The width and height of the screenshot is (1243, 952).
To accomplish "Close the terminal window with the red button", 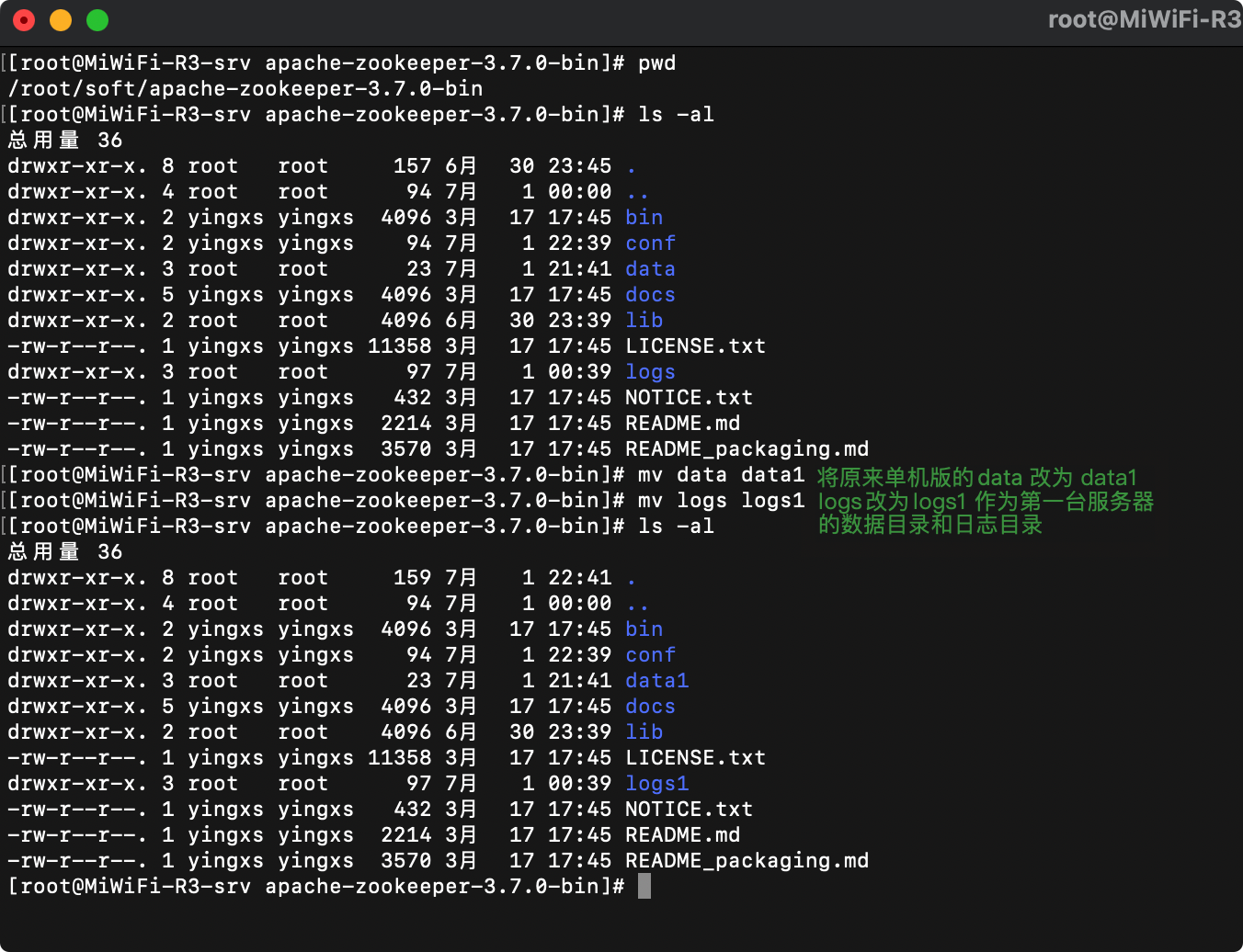I will click(25, 20).
